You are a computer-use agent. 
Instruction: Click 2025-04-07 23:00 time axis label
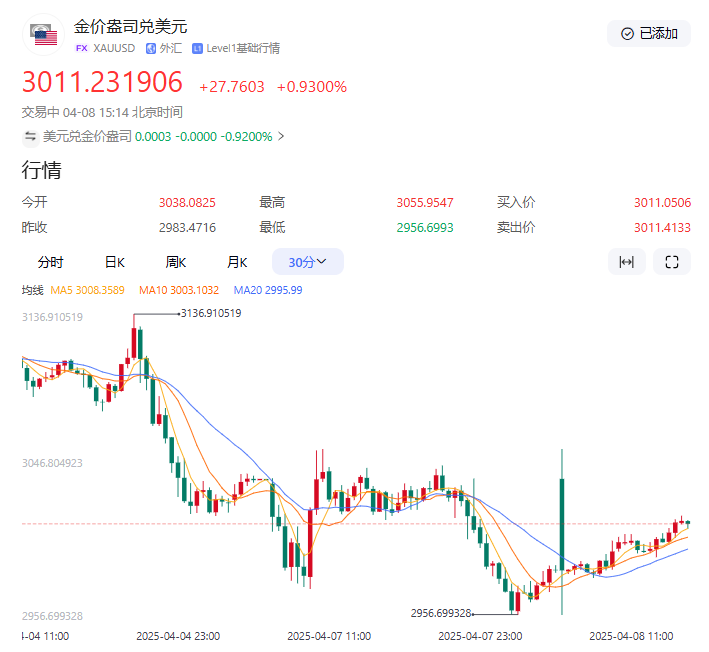point(480,637)
